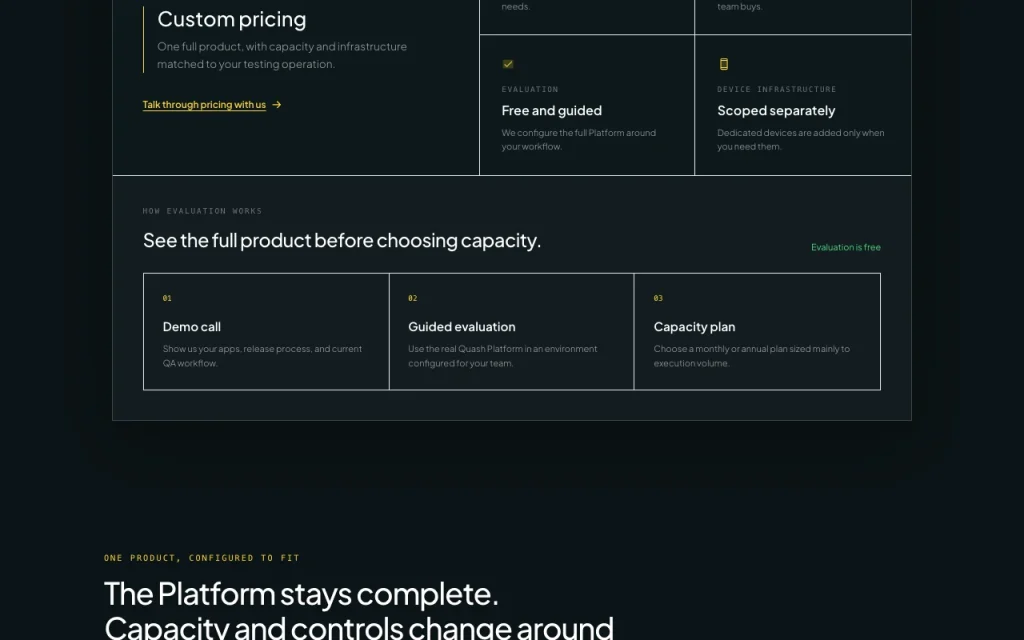Click the phone Device Infrastructure icon

pyautogui.click(x=724, y=64)
